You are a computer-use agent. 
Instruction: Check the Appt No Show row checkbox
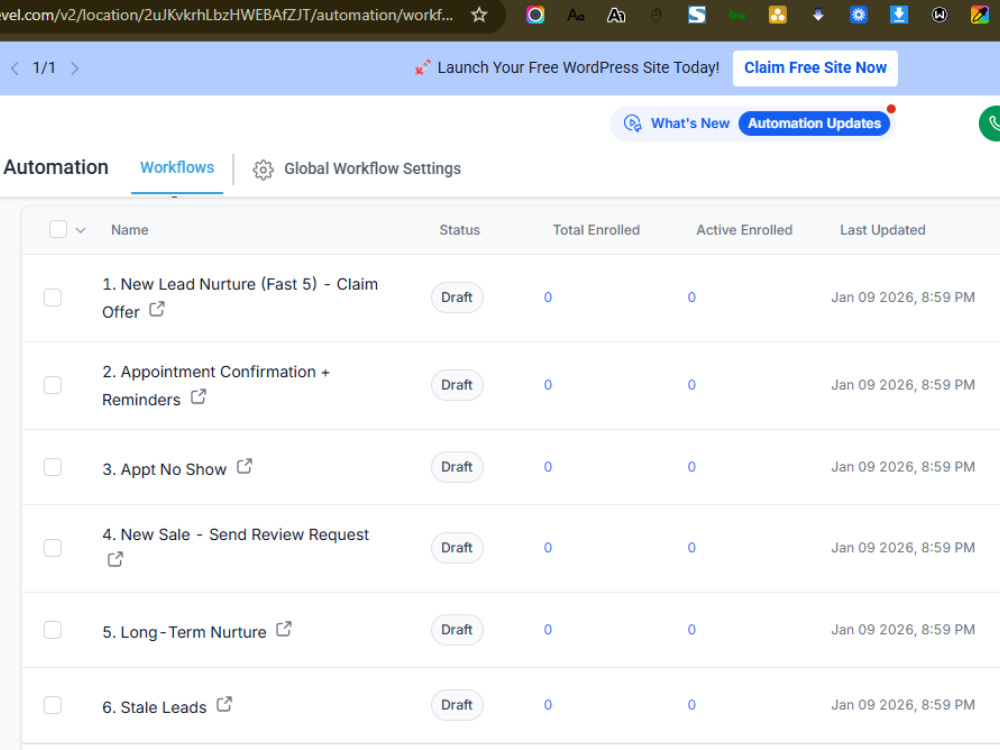click(53, 467)
